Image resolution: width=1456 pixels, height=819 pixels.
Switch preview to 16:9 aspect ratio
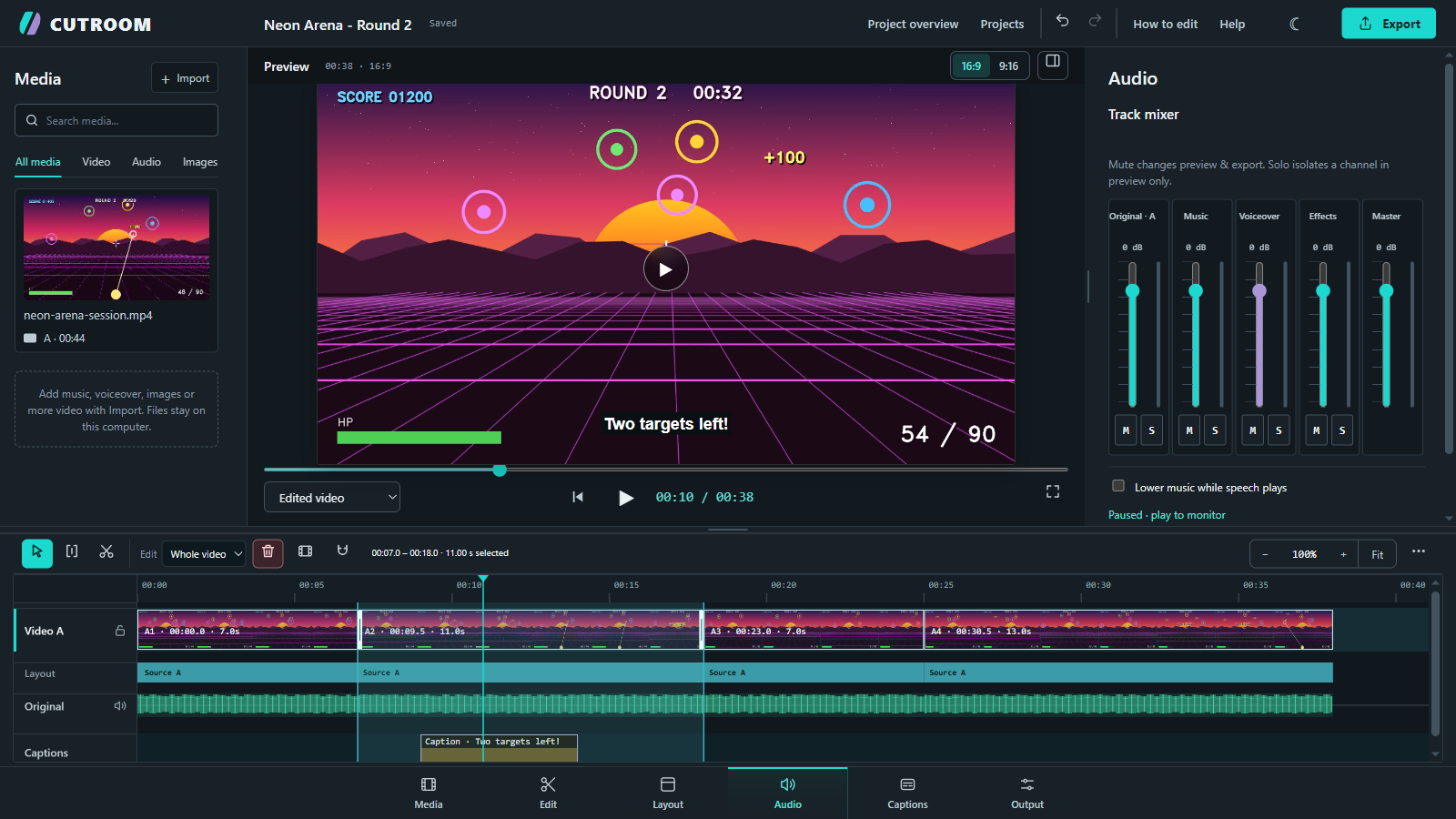point(971,66)
